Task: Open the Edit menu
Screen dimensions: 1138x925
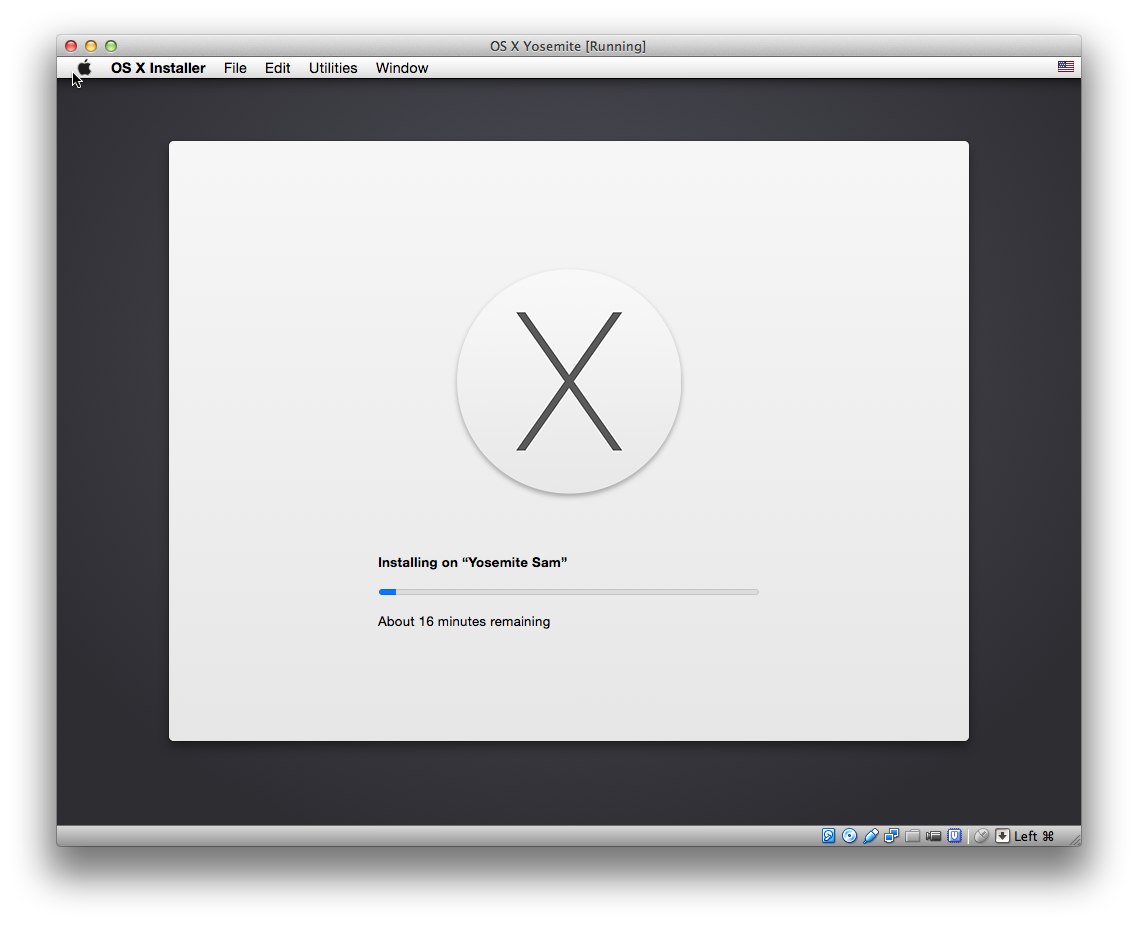Action: pyautogui.click(x=277, y=68)
